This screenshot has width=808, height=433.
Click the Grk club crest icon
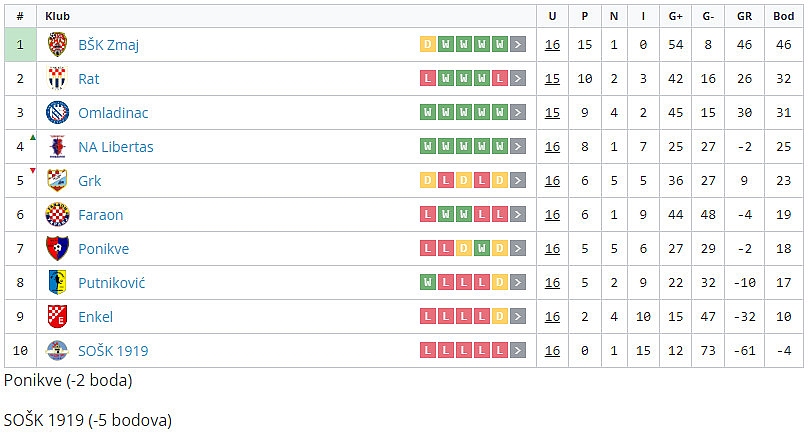57,181
